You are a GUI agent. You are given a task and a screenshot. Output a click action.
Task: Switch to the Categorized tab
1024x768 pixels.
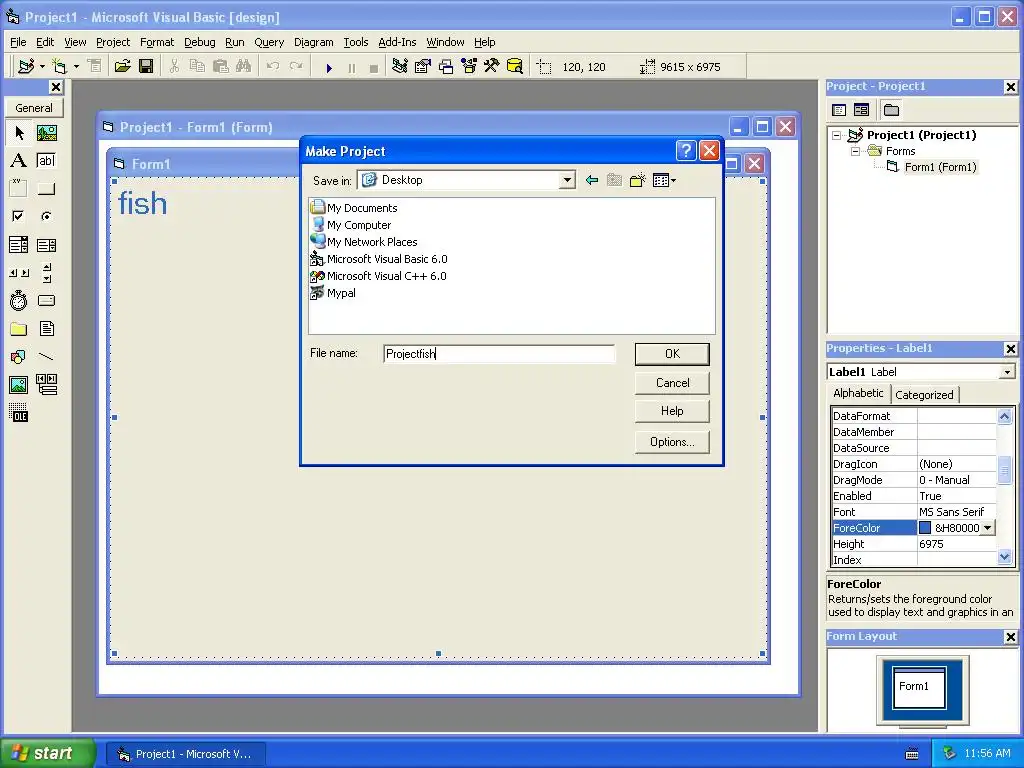tap(924, 395)
